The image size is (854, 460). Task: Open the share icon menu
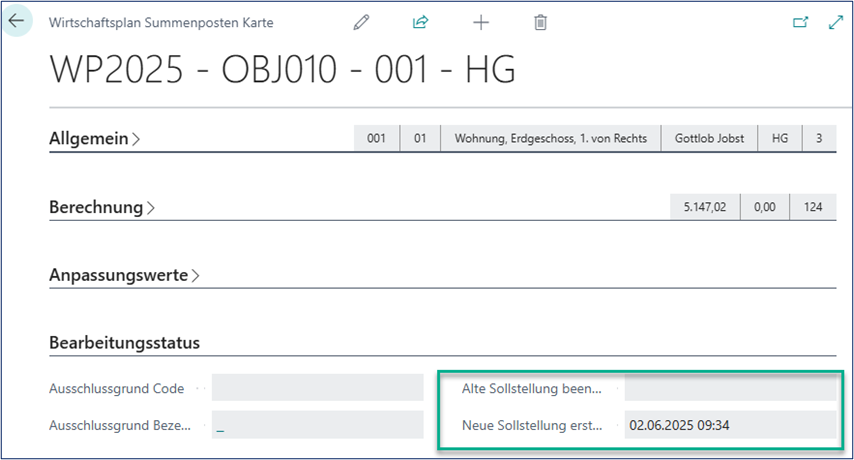[420, 22]
